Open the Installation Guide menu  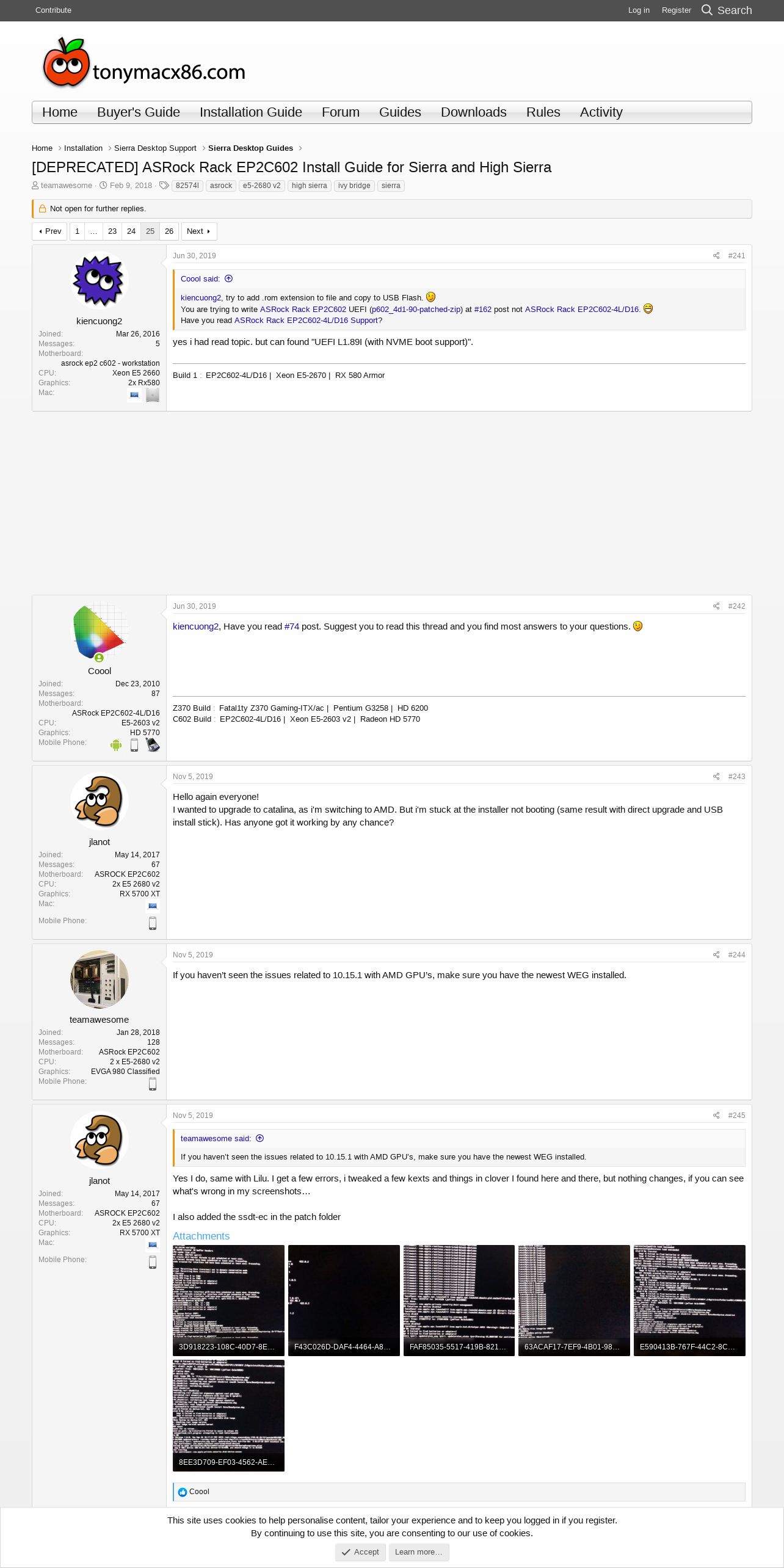251,112
